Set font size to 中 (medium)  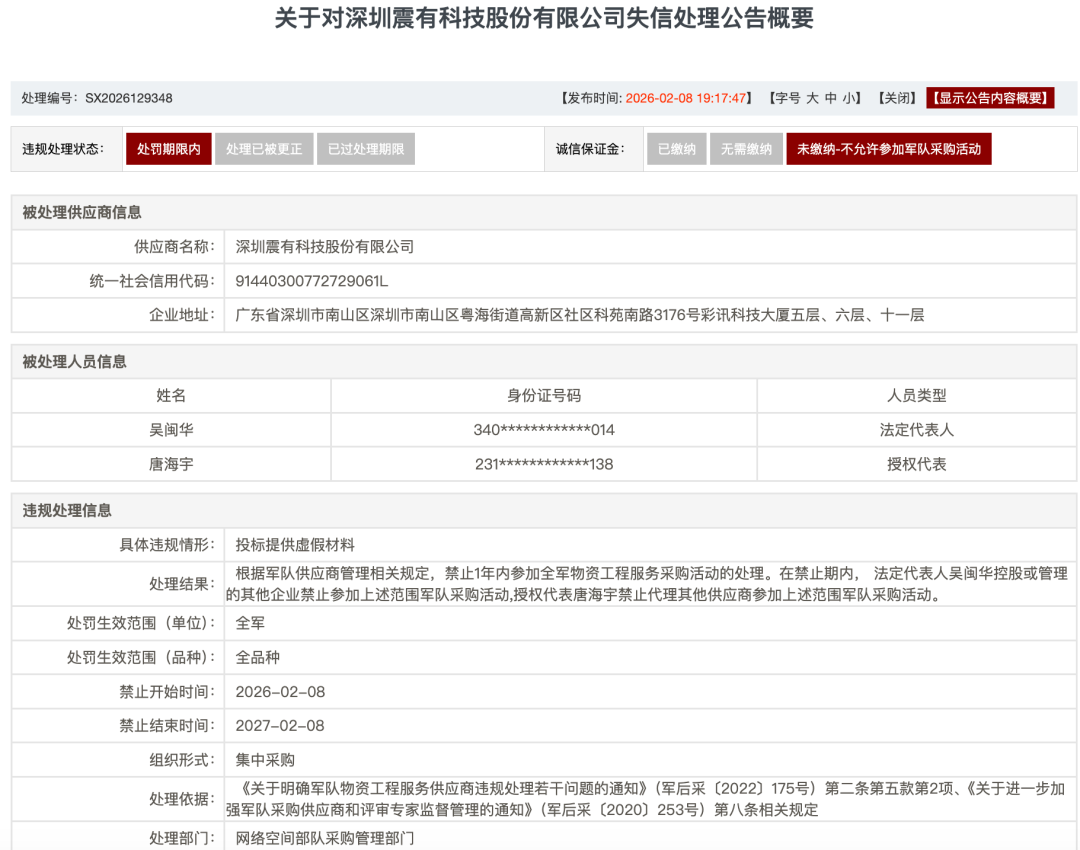click(x=831, y=98)
